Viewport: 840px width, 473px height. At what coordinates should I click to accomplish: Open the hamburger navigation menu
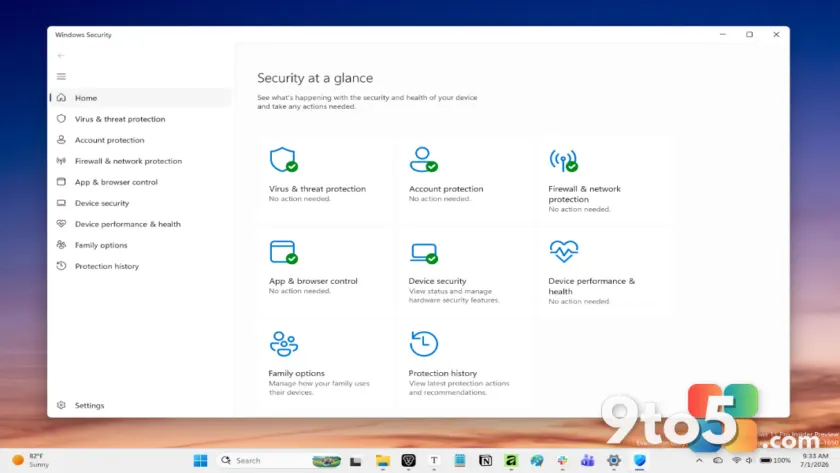(62, 77)
